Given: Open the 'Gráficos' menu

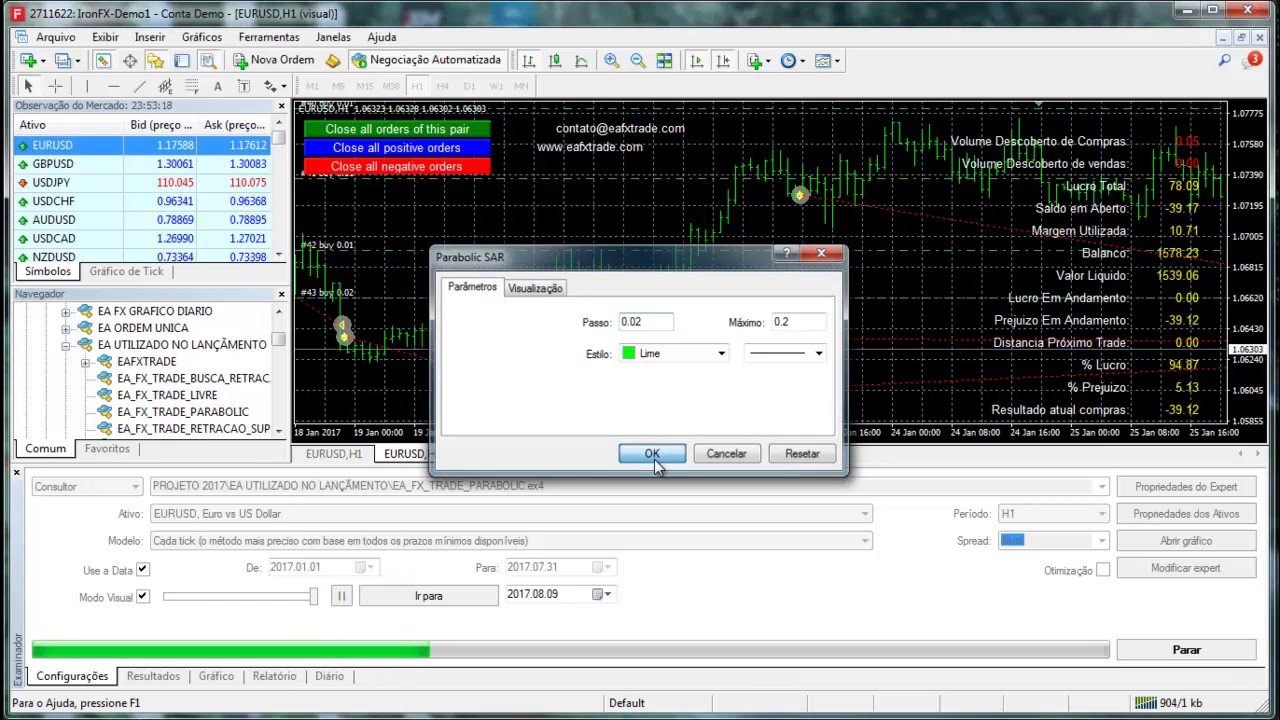Looking at the screenshot, I should [x=202, y=37].
